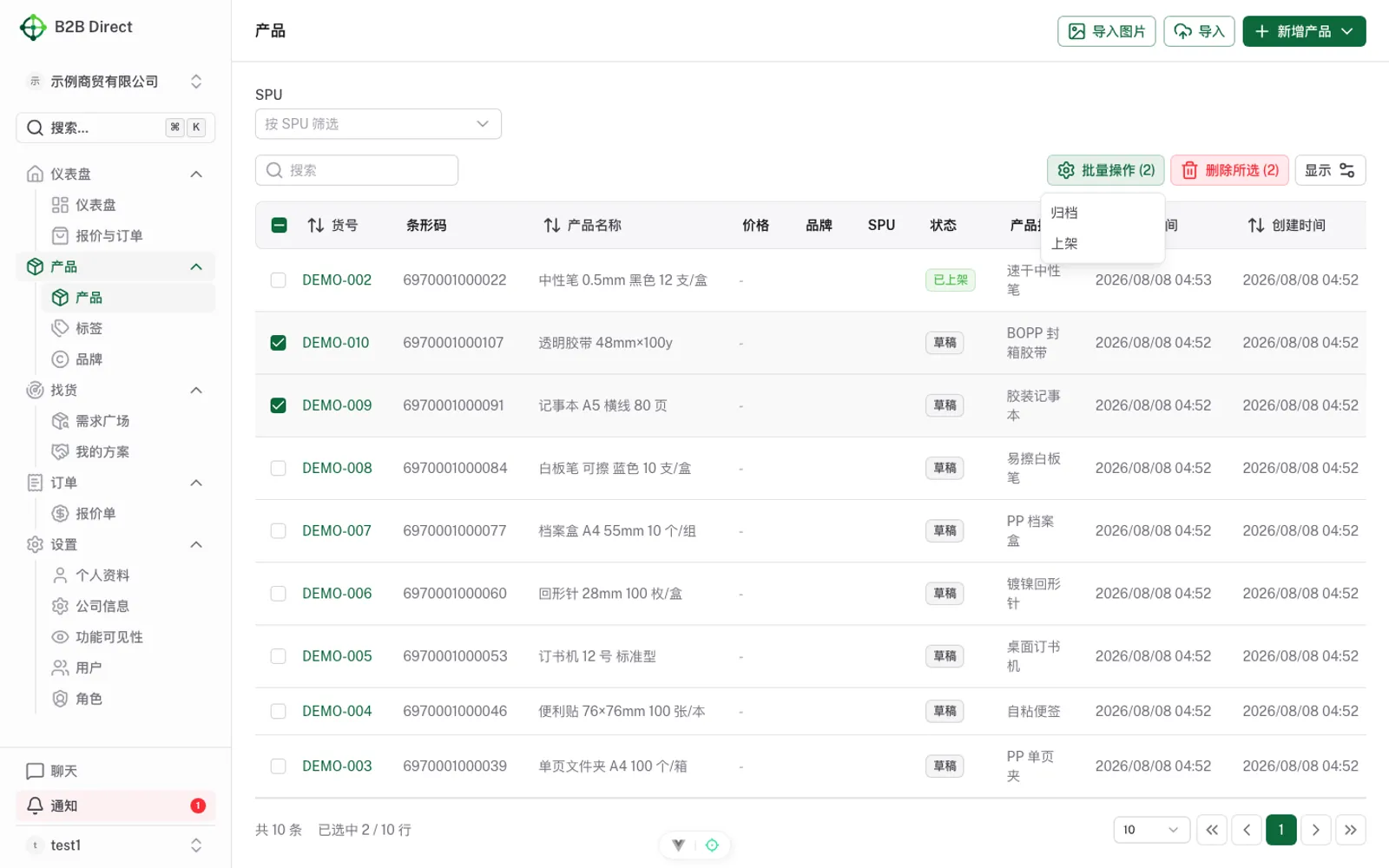Collapse the 产品 sidebar group
The image size is (1389, 868).
tap(196, 266)
